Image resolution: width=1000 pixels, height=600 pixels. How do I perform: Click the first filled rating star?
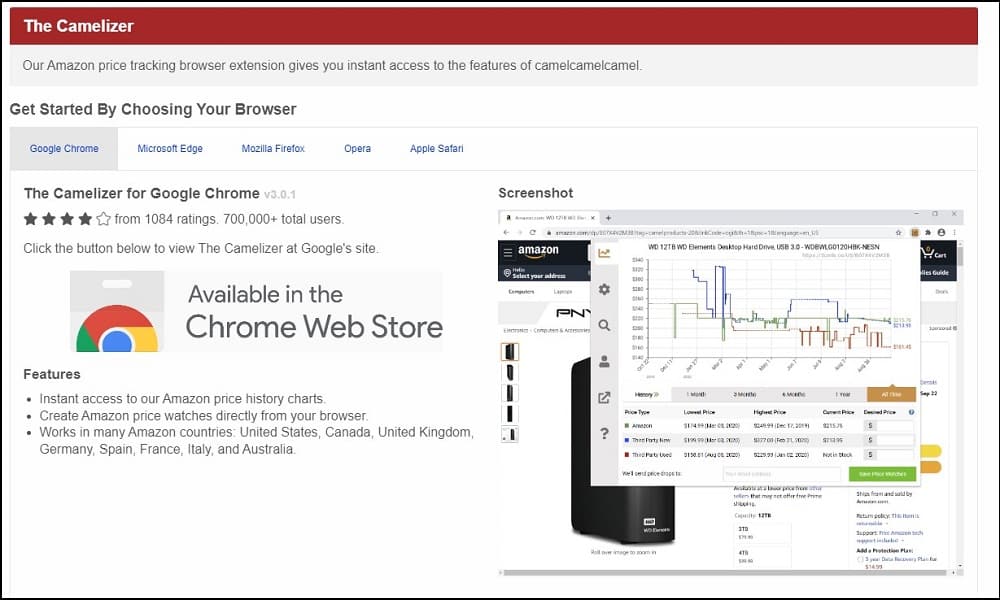30,219
